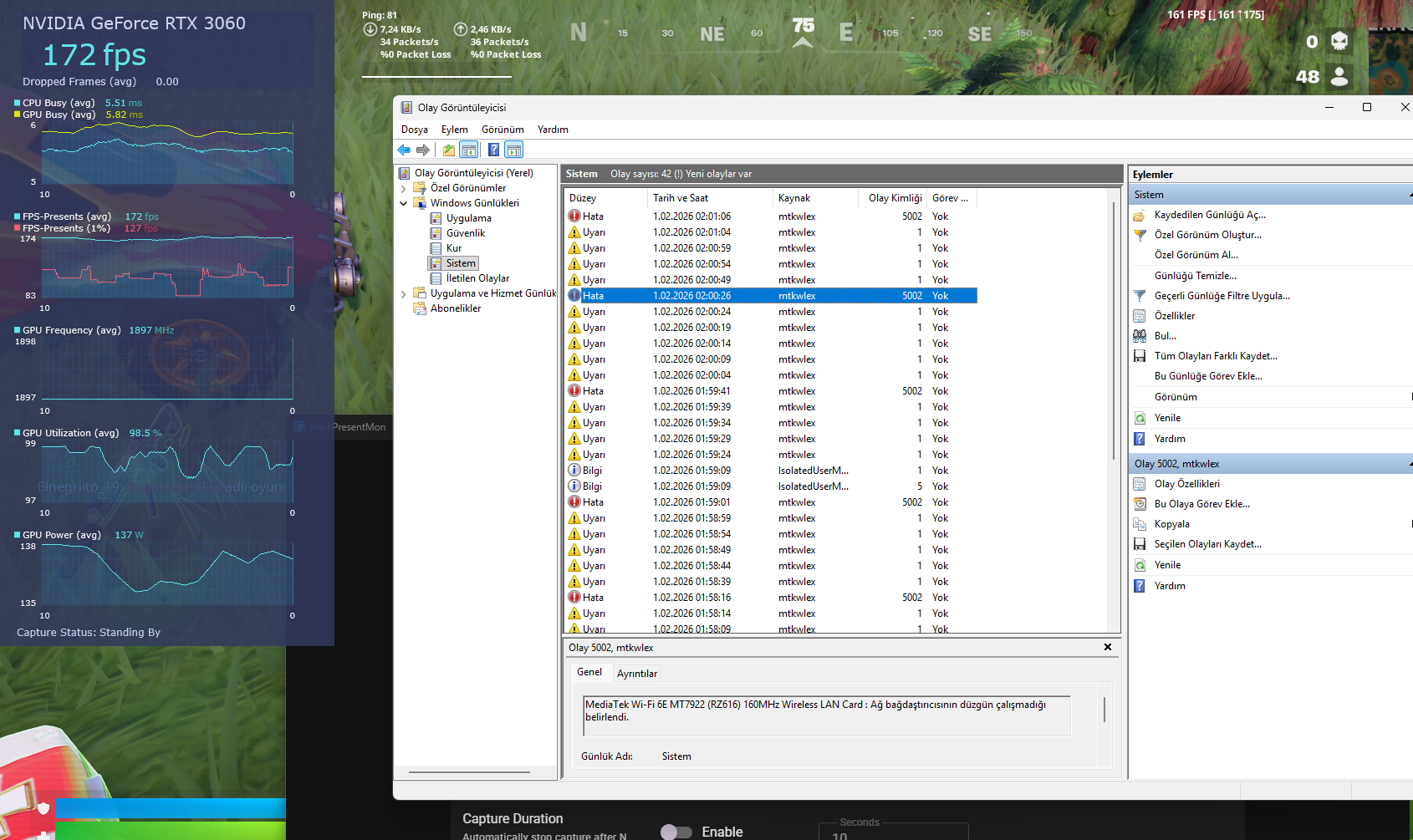Image resolution: width=1413 pixels, height=840 pixels.
Task: Click the player count icon in game HUD
Action: coord(1339,77)
